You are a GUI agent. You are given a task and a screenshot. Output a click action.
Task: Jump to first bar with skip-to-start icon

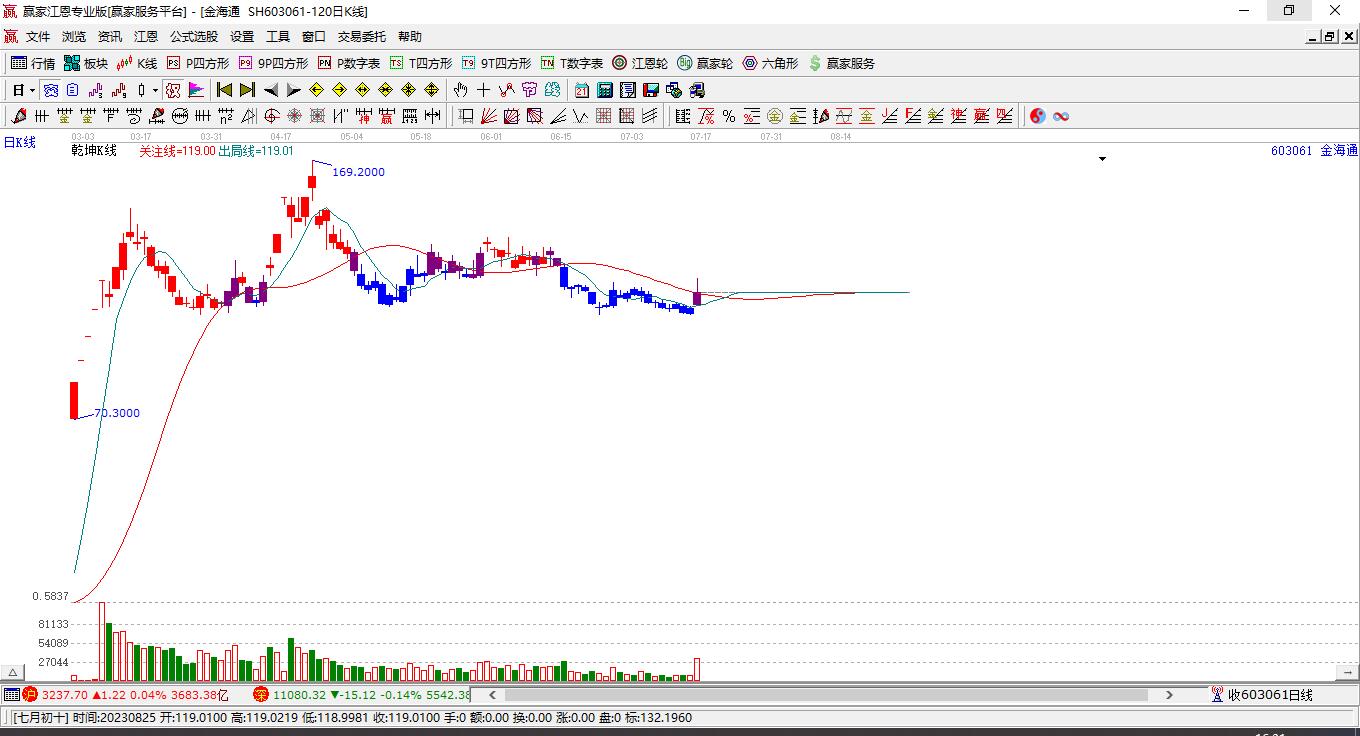tap(225, 90)
